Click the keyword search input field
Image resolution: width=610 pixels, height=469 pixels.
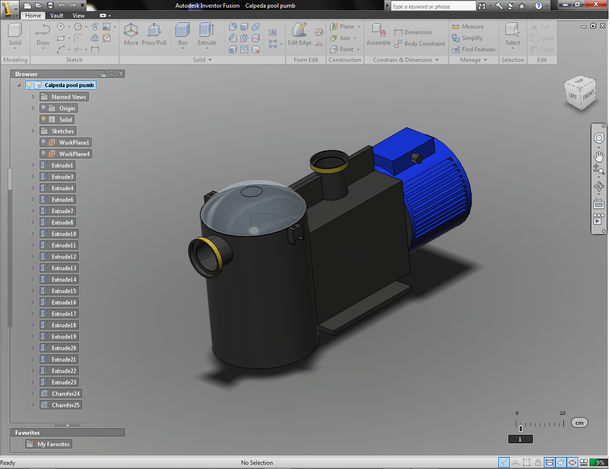point(433,6)
